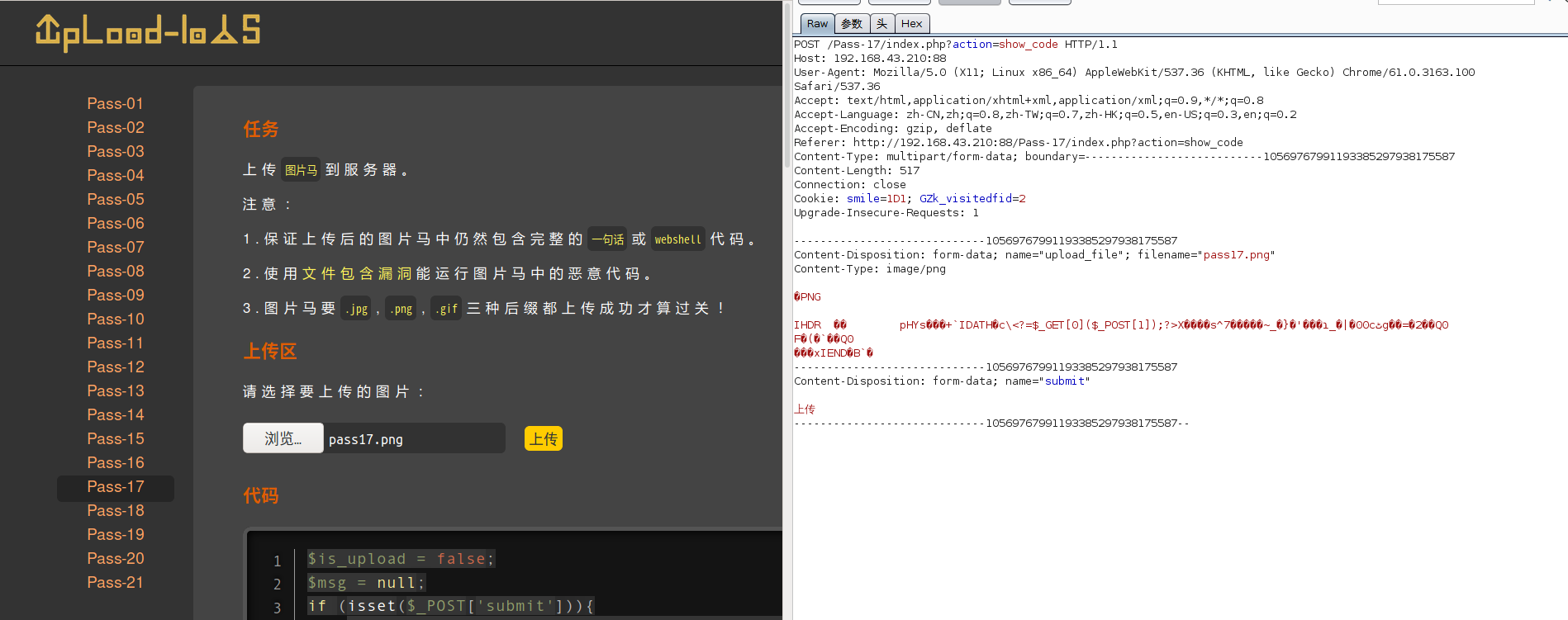
Task: Switch to the 头 headers tab
Action: (881, 24)
